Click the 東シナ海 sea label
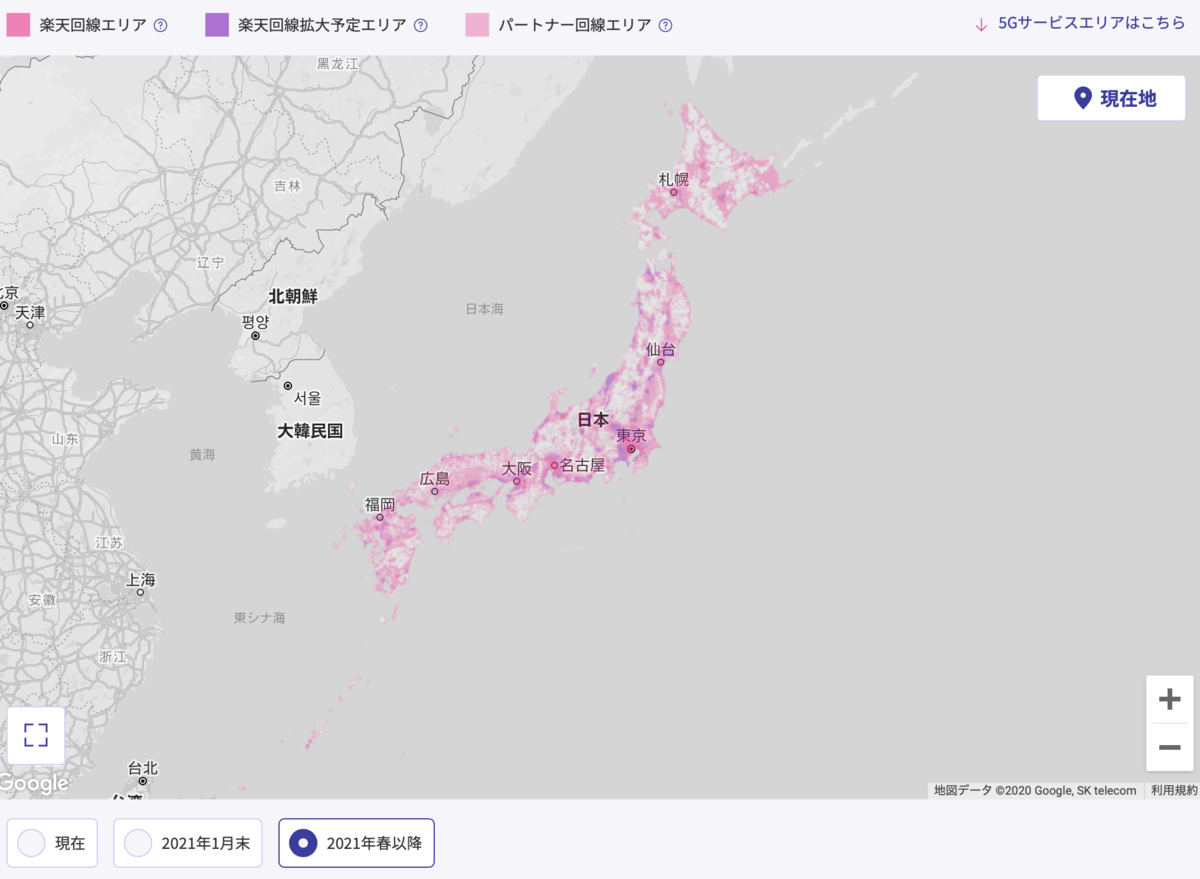Image resolution: width=1200 pixels, height=879 pixels. click(x=260, y=618)
